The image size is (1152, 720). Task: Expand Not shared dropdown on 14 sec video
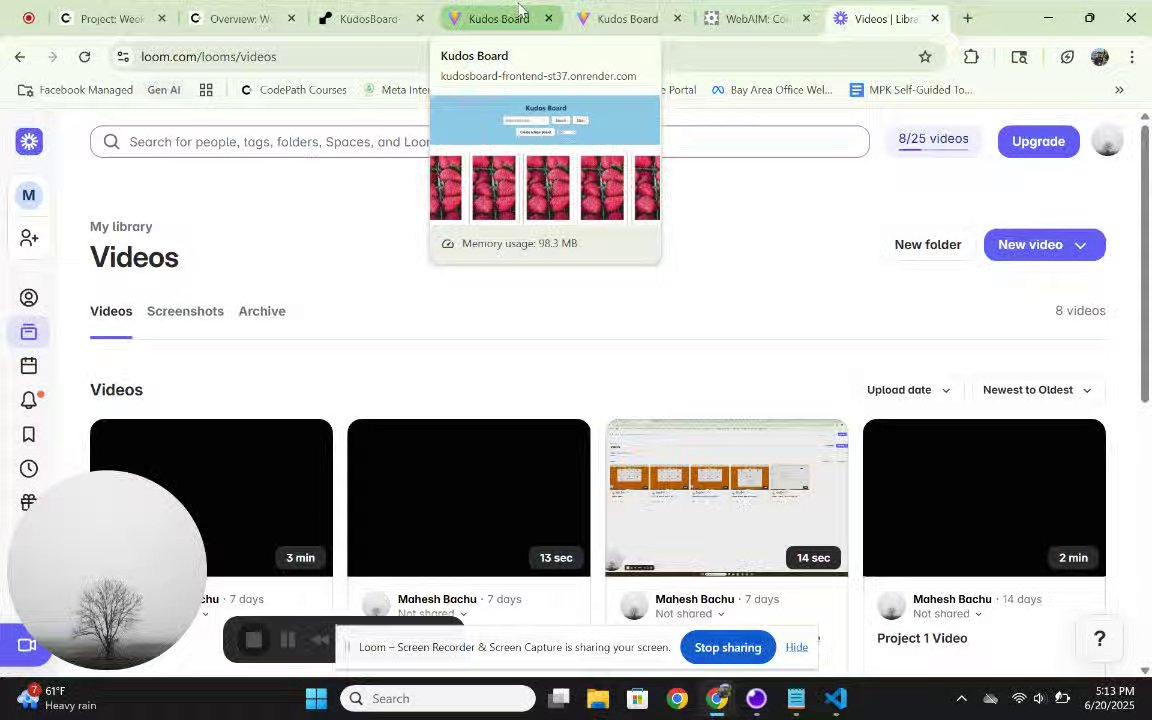(690, 614)
